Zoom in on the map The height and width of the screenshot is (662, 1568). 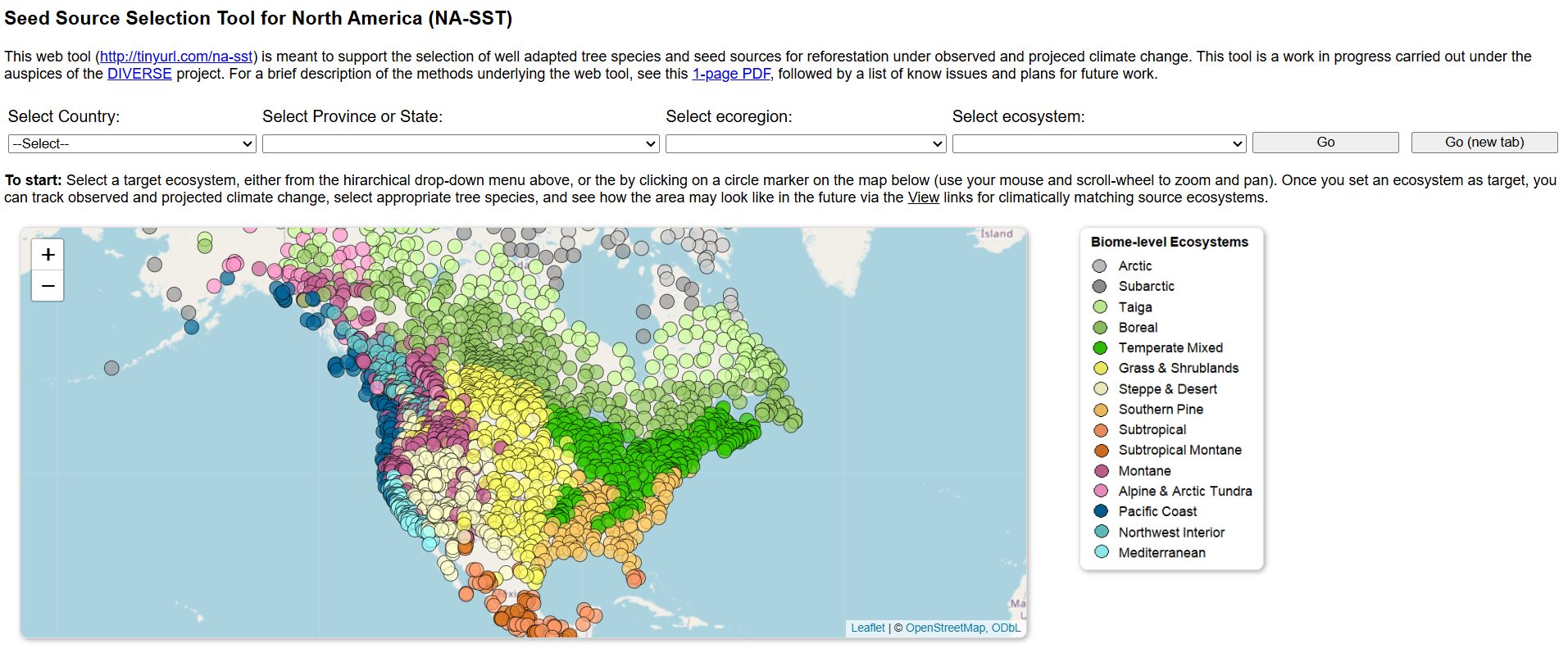click(x=48, y=255)
